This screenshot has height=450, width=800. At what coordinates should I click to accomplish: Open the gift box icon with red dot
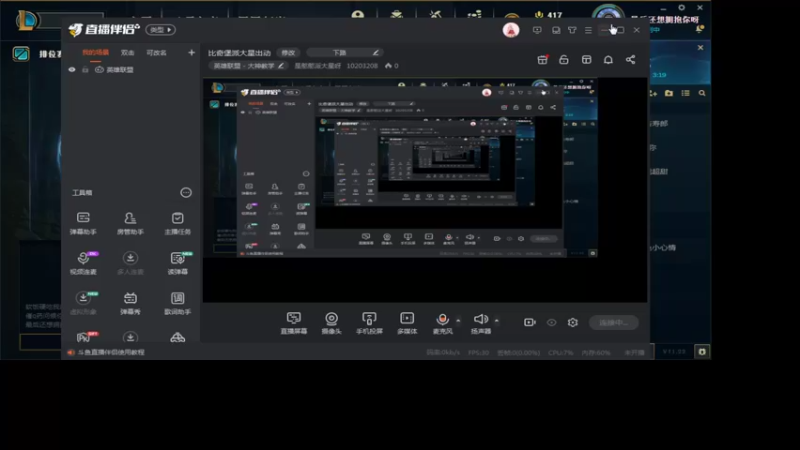pos(542,60)
